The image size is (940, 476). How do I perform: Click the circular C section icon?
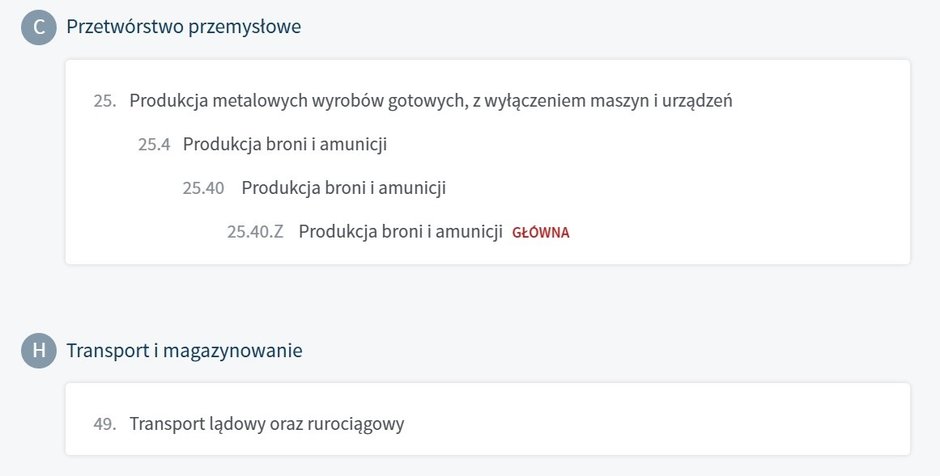(39, 27)
